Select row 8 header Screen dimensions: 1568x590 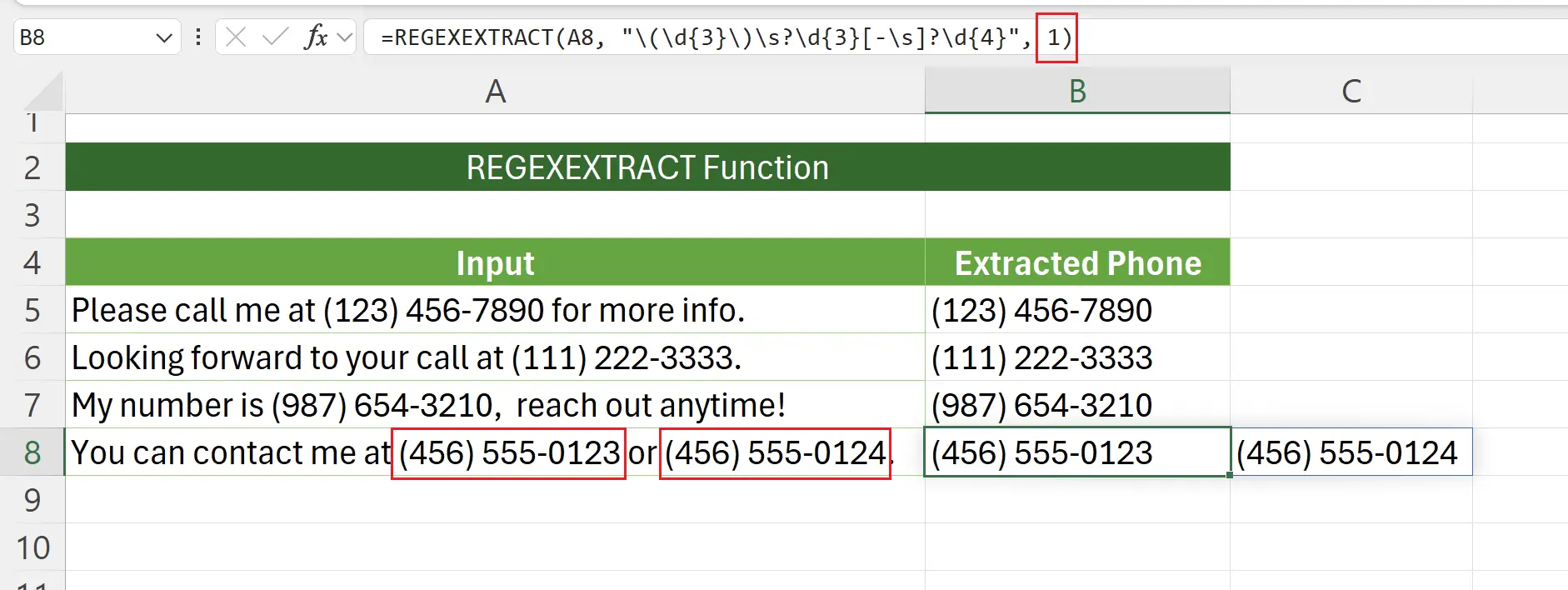(x=32, y=452)
